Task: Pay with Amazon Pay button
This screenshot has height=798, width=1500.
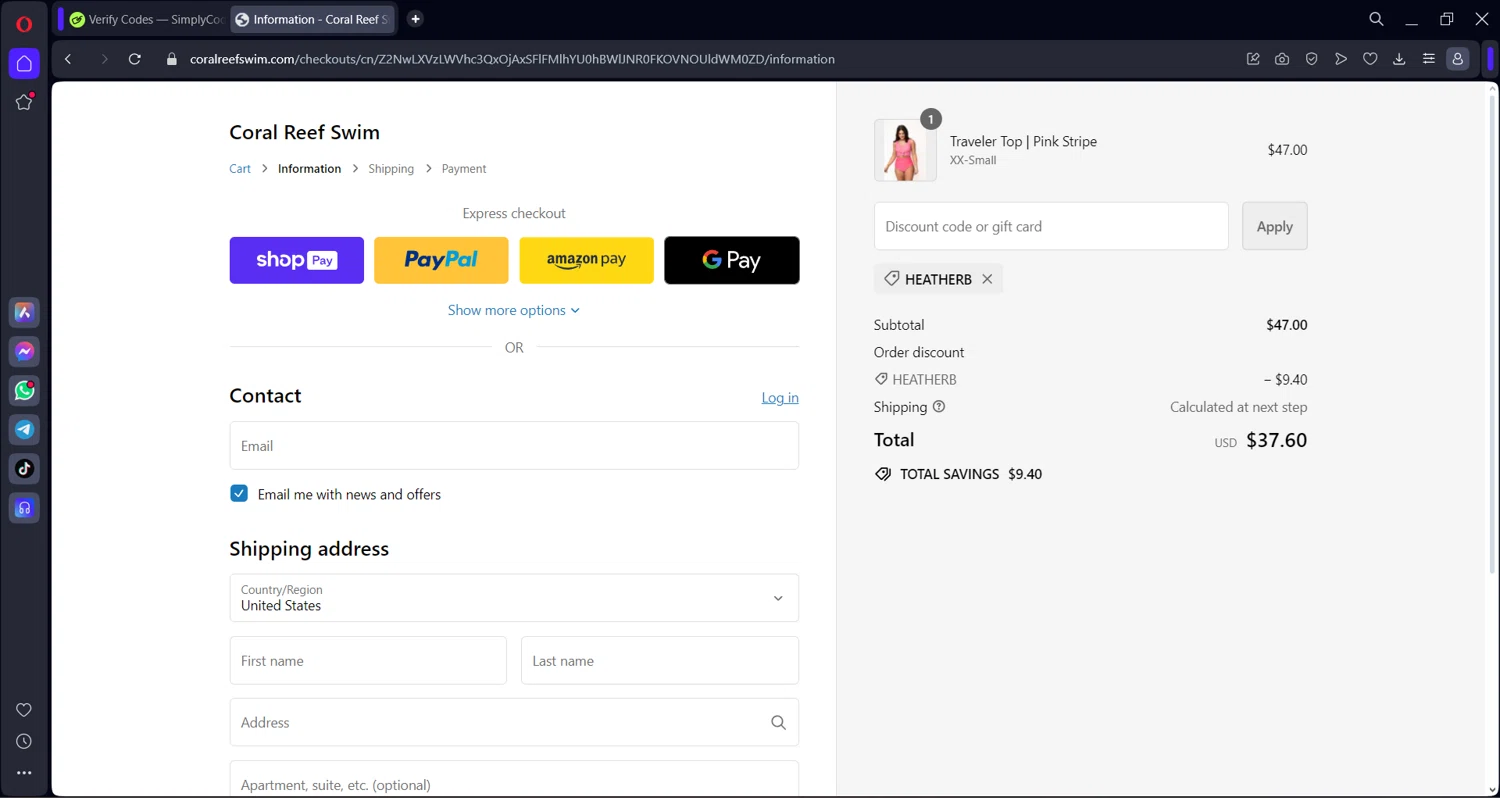Action: point(586,260)
